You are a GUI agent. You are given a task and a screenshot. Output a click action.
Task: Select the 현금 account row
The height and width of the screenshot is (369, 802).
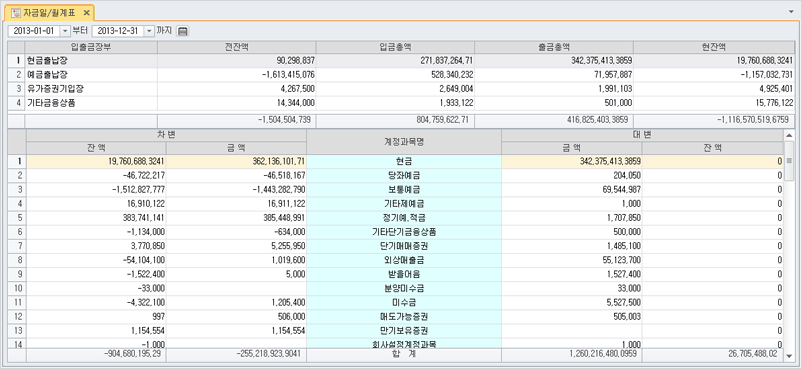404,162
